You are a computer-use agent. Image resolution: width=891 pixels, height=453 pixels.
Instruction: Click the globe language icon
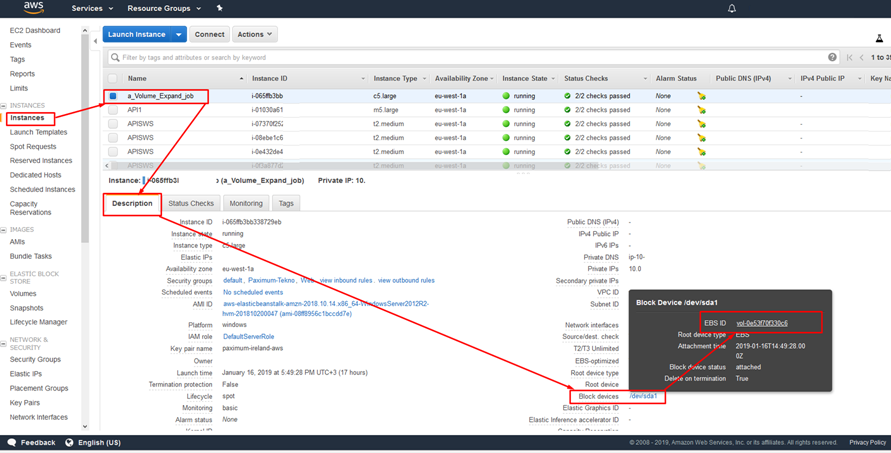(69, 442)
